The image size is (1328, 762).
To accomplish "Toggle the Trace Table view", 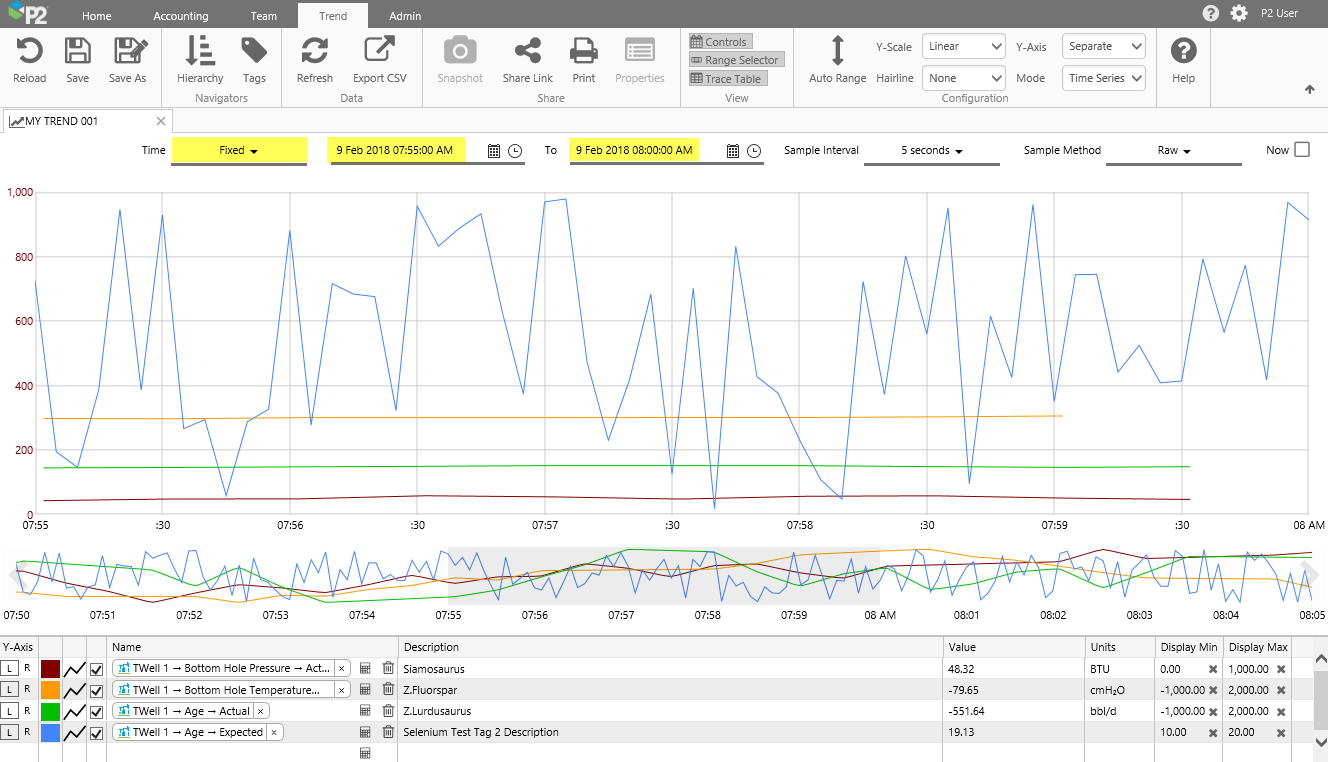I will [x=727, y=79].
